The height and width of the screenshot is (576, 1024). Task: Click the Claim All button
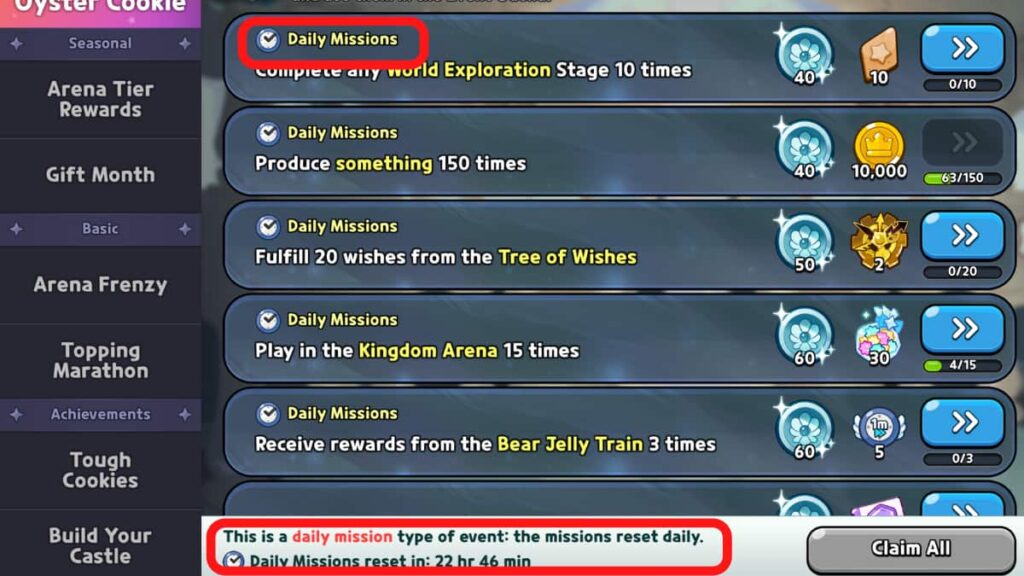point(911,549)
